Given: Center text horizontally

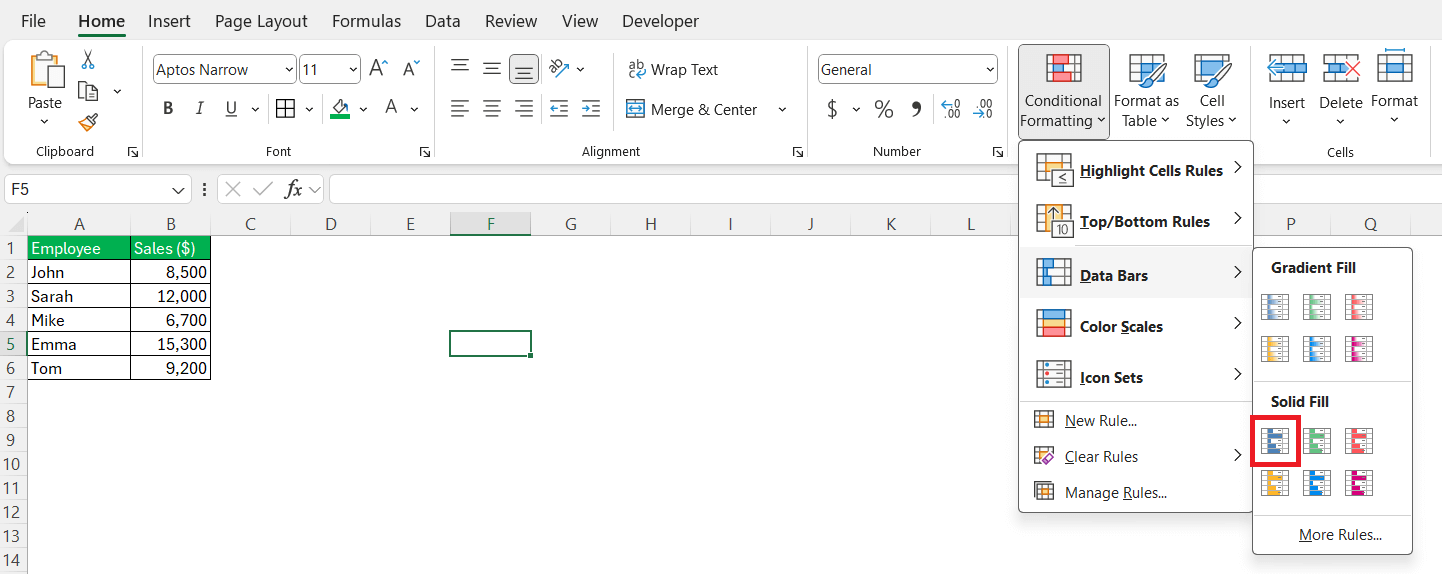Looking at the screenshot, I should [x=492, y=108].
